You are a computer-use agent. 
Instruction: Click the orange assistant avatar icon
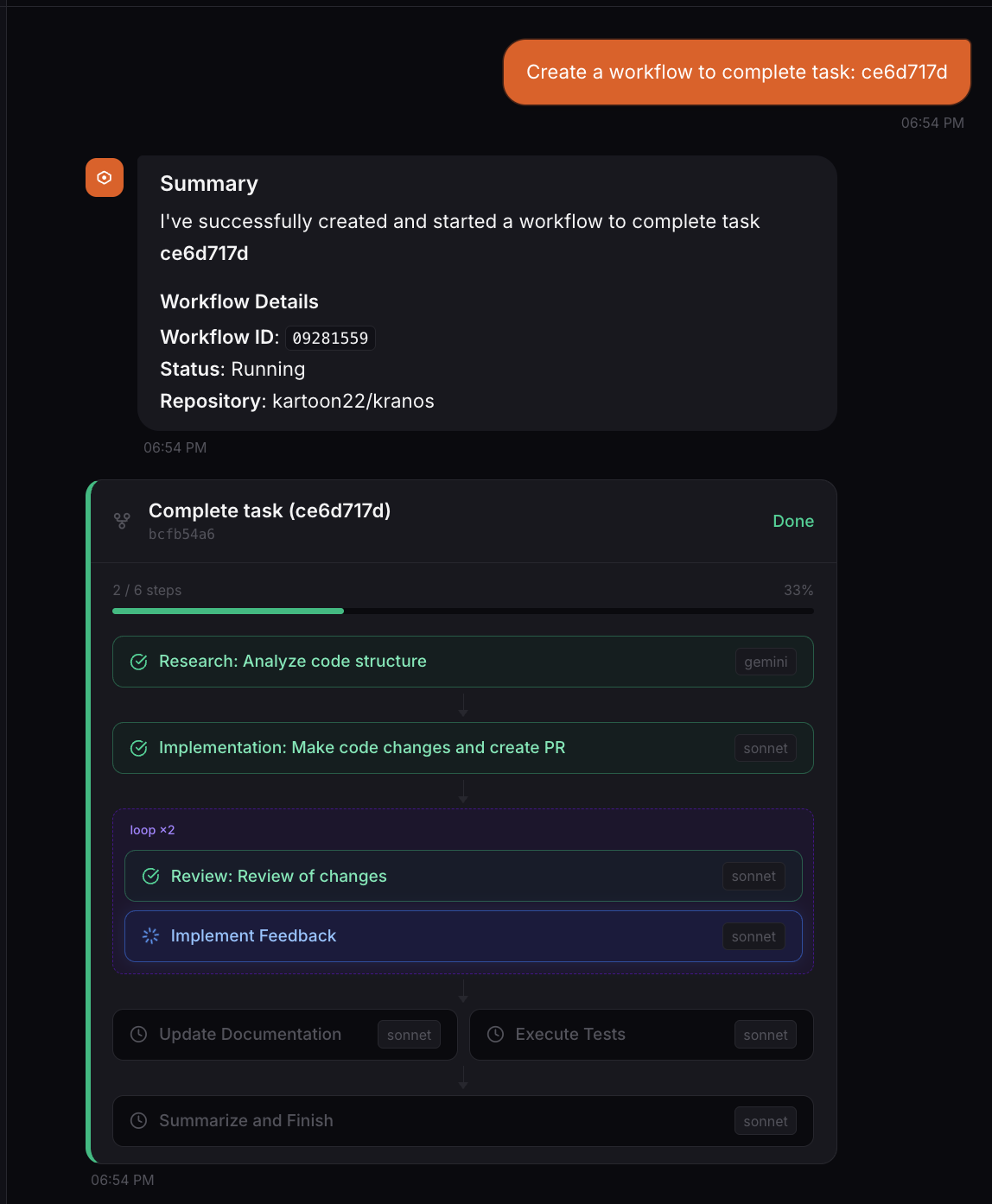point(104,177)
